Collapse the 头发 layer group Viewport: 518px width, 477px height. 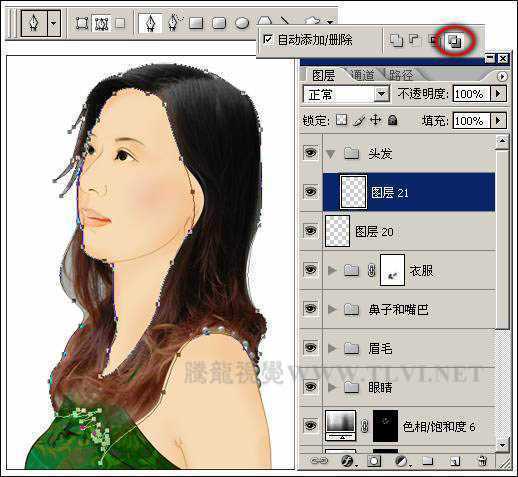[x=331, y=154]
